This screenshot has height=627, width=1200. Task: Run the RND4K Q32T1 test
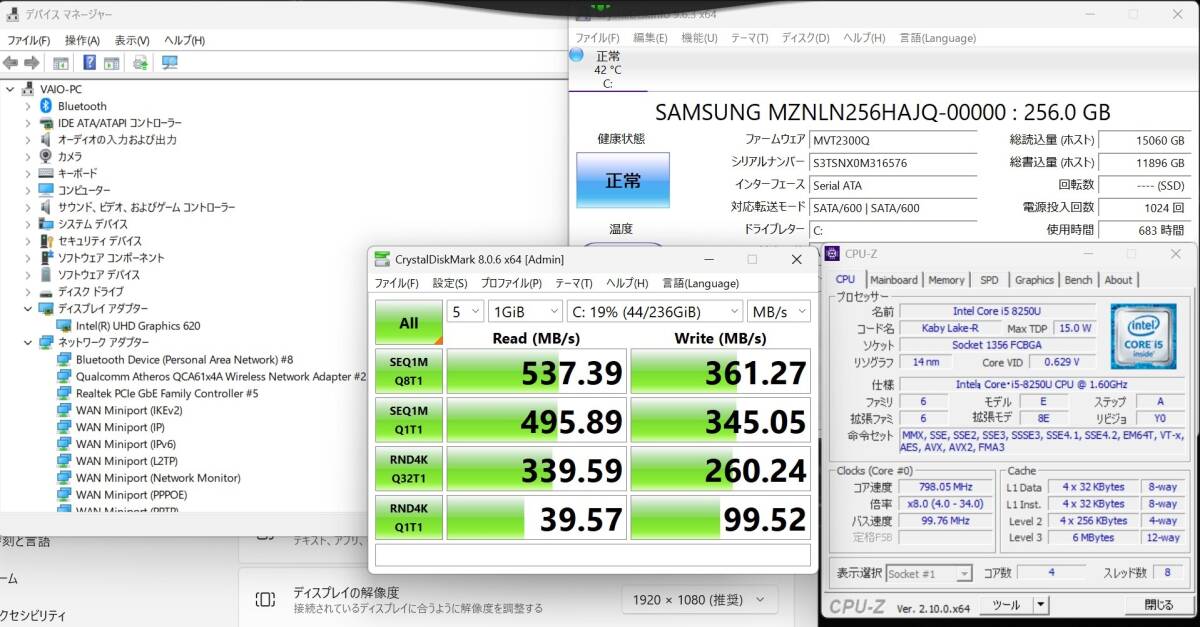pos(408,470)
